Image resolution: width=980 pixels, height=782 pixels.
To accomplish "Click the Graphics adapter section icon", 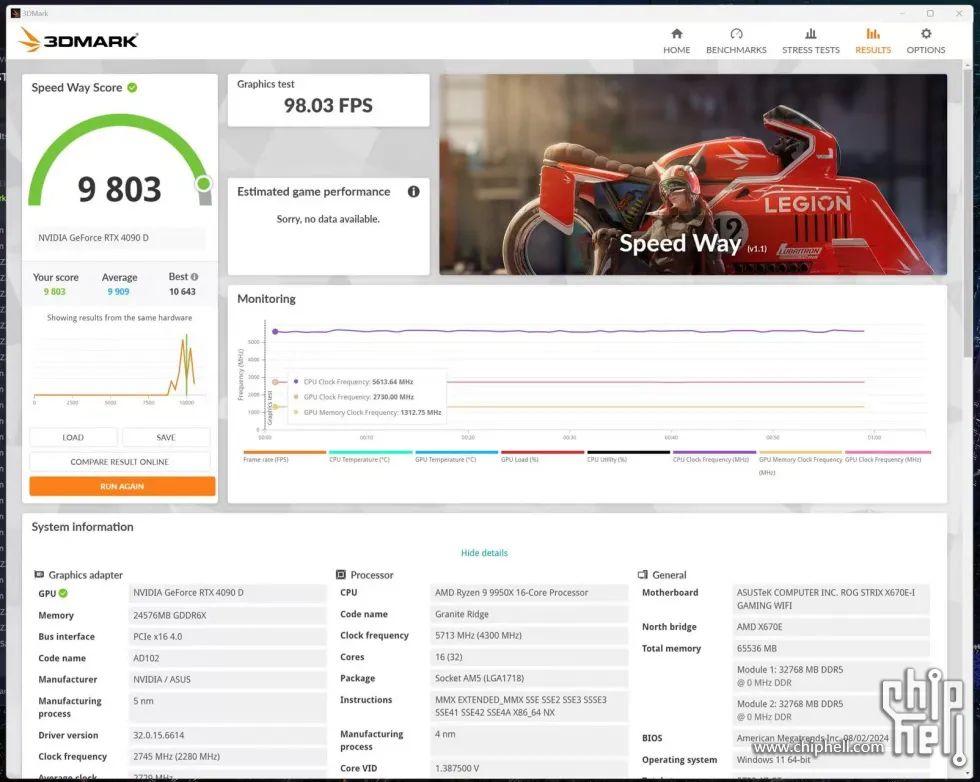I will [x=39, y=574].
